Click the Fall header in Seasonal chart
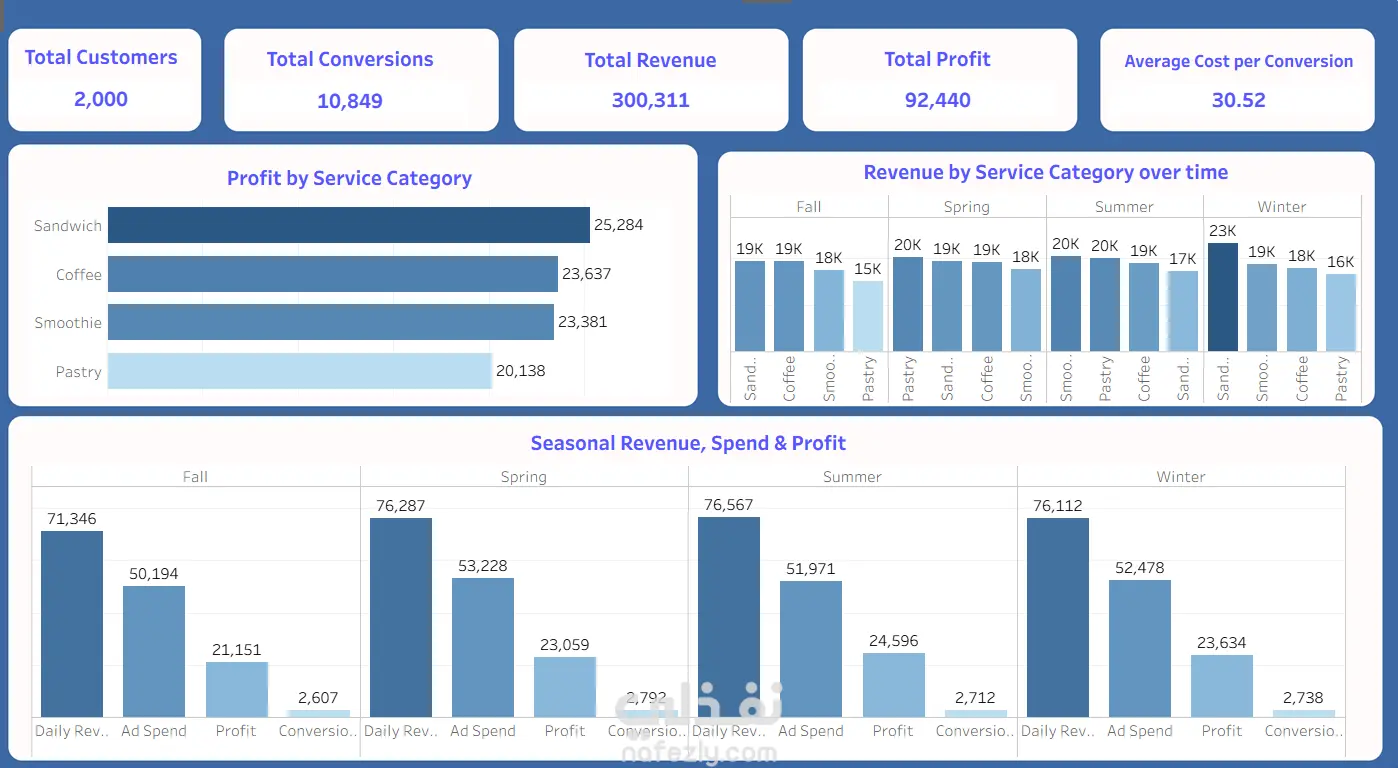Image resolution: width=1398 pixels, height=768 pixels. pos(195,477)
